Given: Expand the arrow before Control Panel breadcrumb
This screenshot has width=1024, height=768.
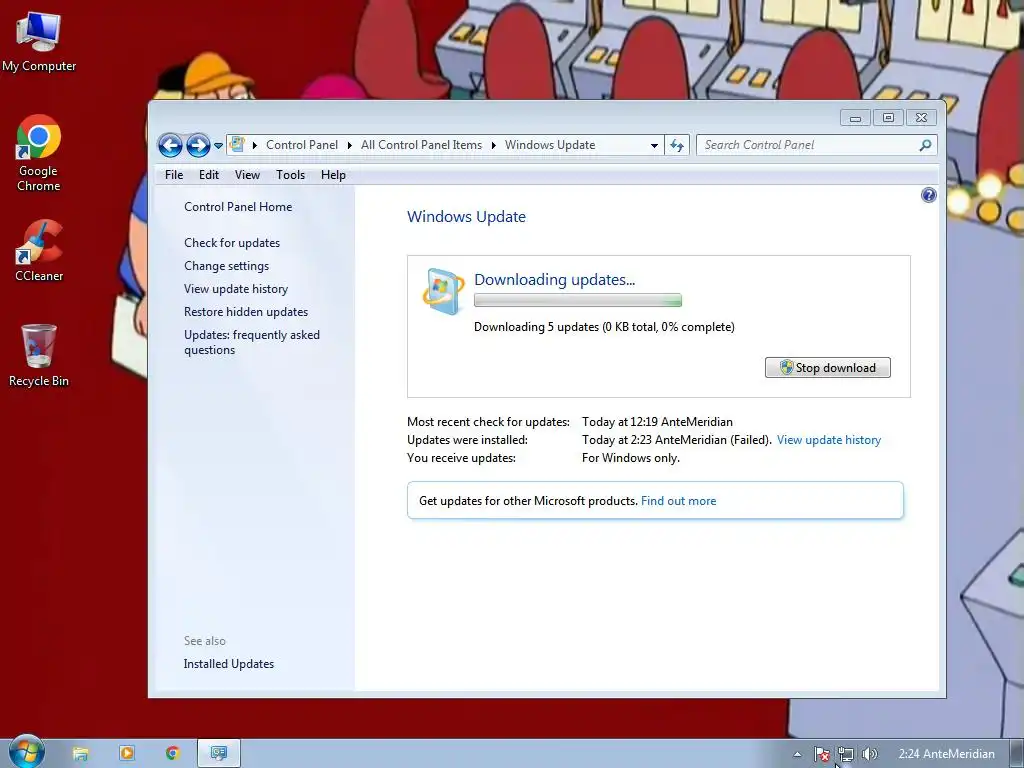Looking at the screenshot, I should tap(255, 145).
